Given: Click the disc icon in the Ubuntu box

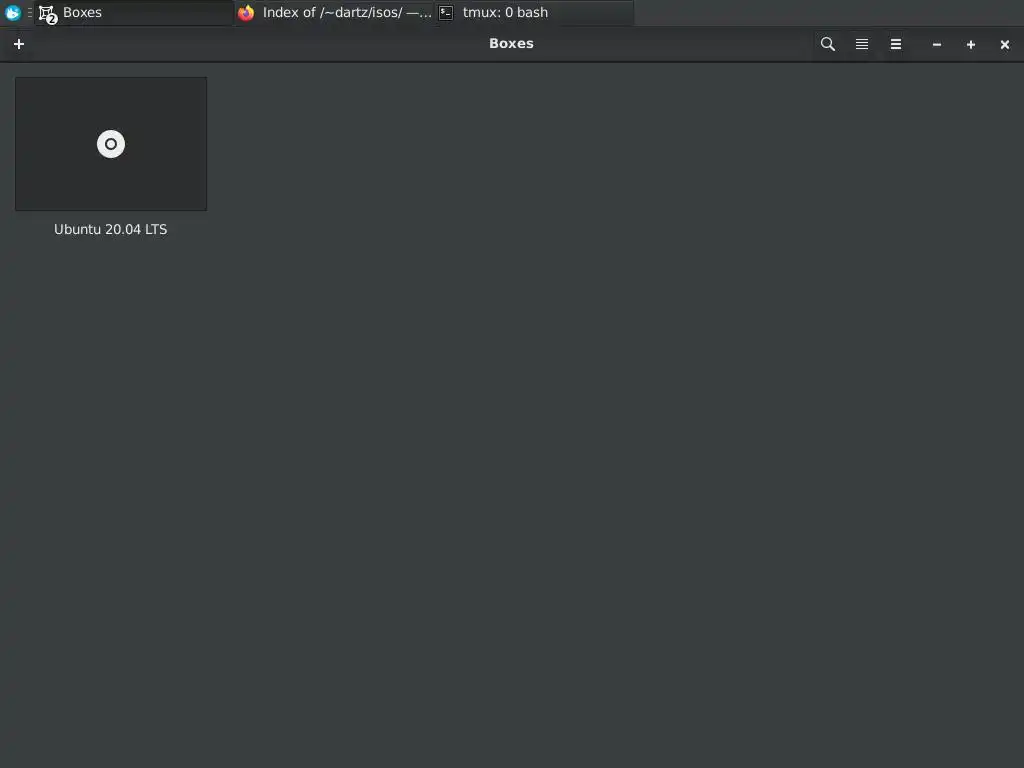Looking at the screenshot, I should tap(111, 144).
